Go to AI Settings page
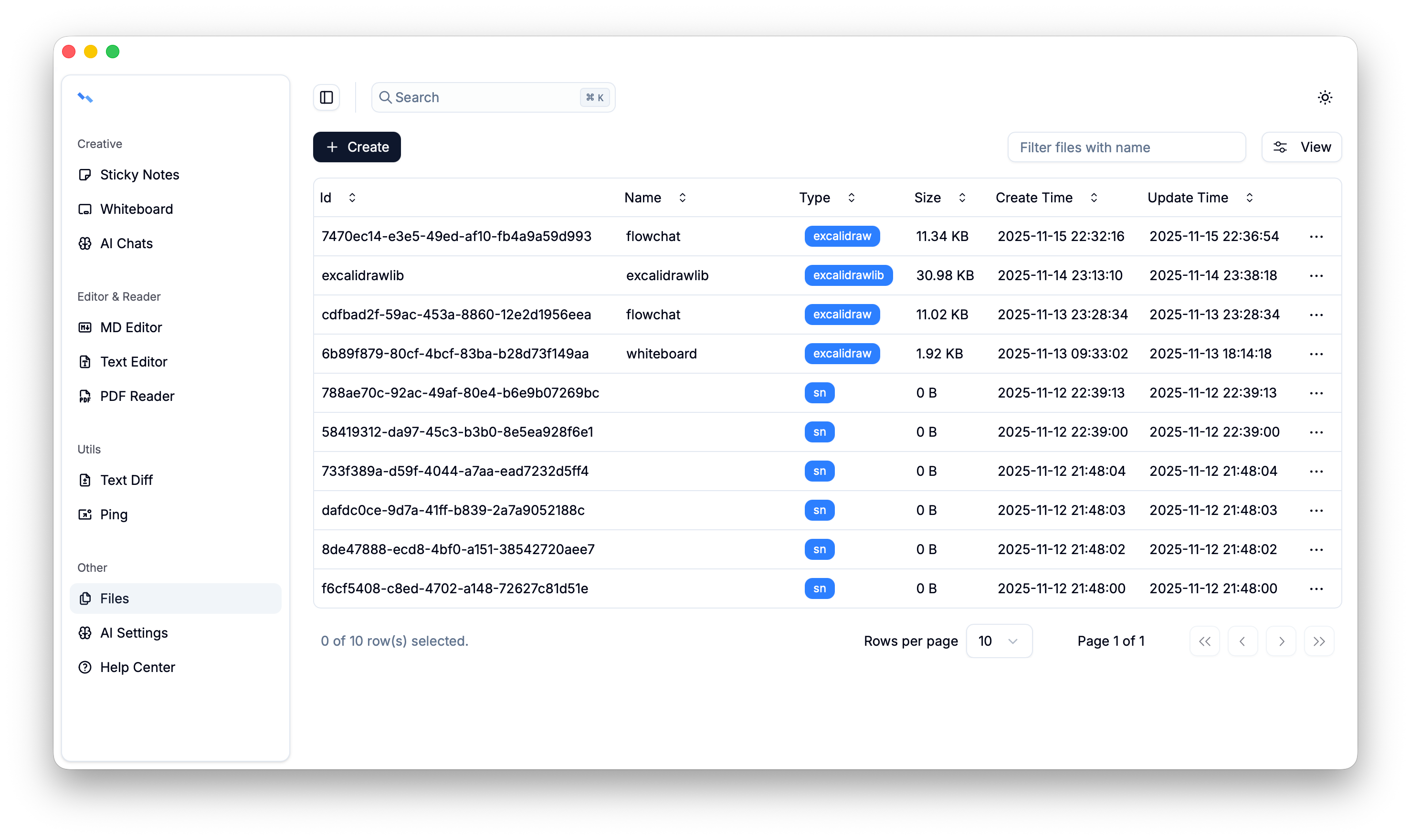The image size is (1411, 840). click(x=134, y=633)
